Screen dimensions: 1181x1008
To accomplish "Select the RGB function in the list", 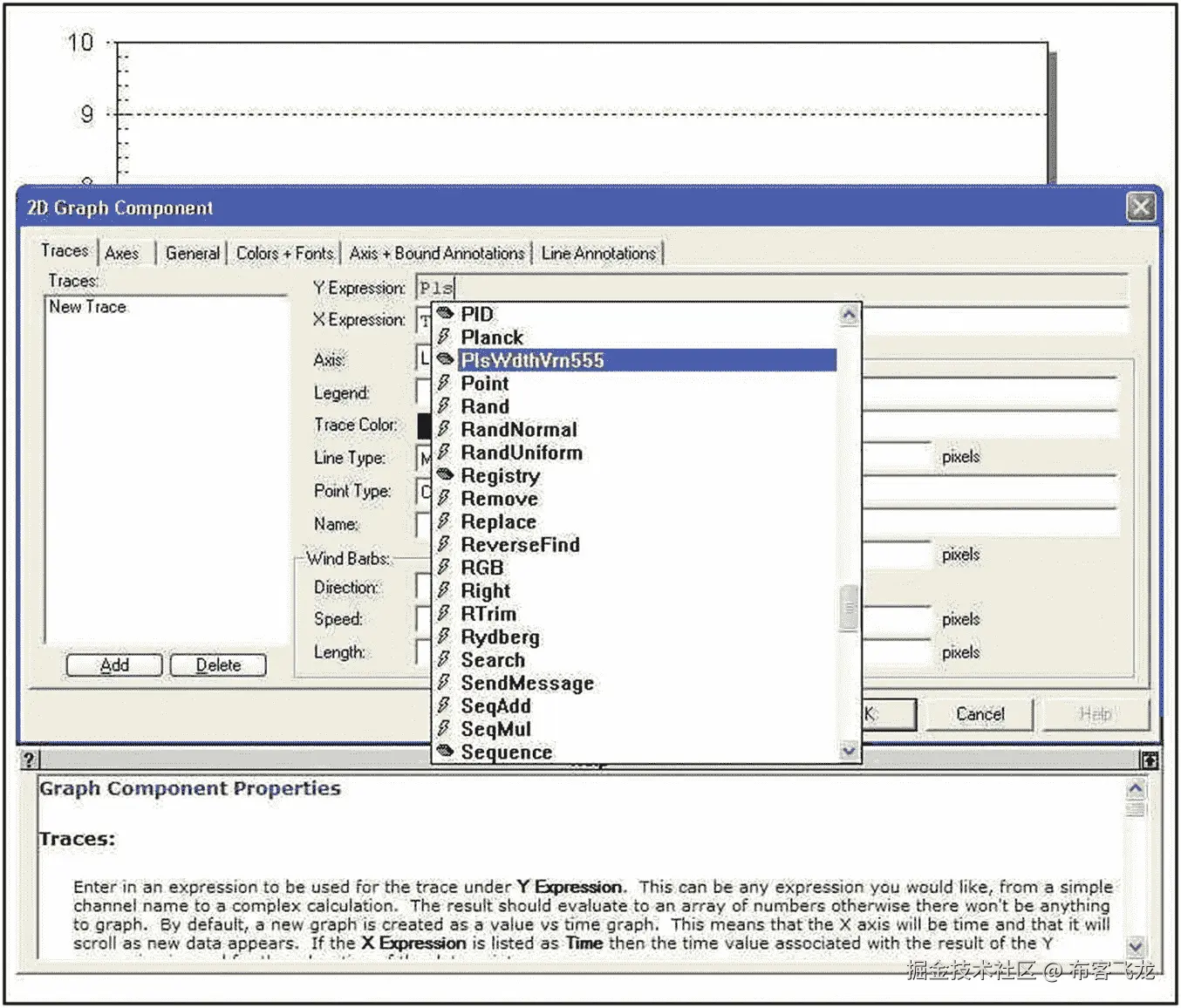I will [x=483, y=567].
